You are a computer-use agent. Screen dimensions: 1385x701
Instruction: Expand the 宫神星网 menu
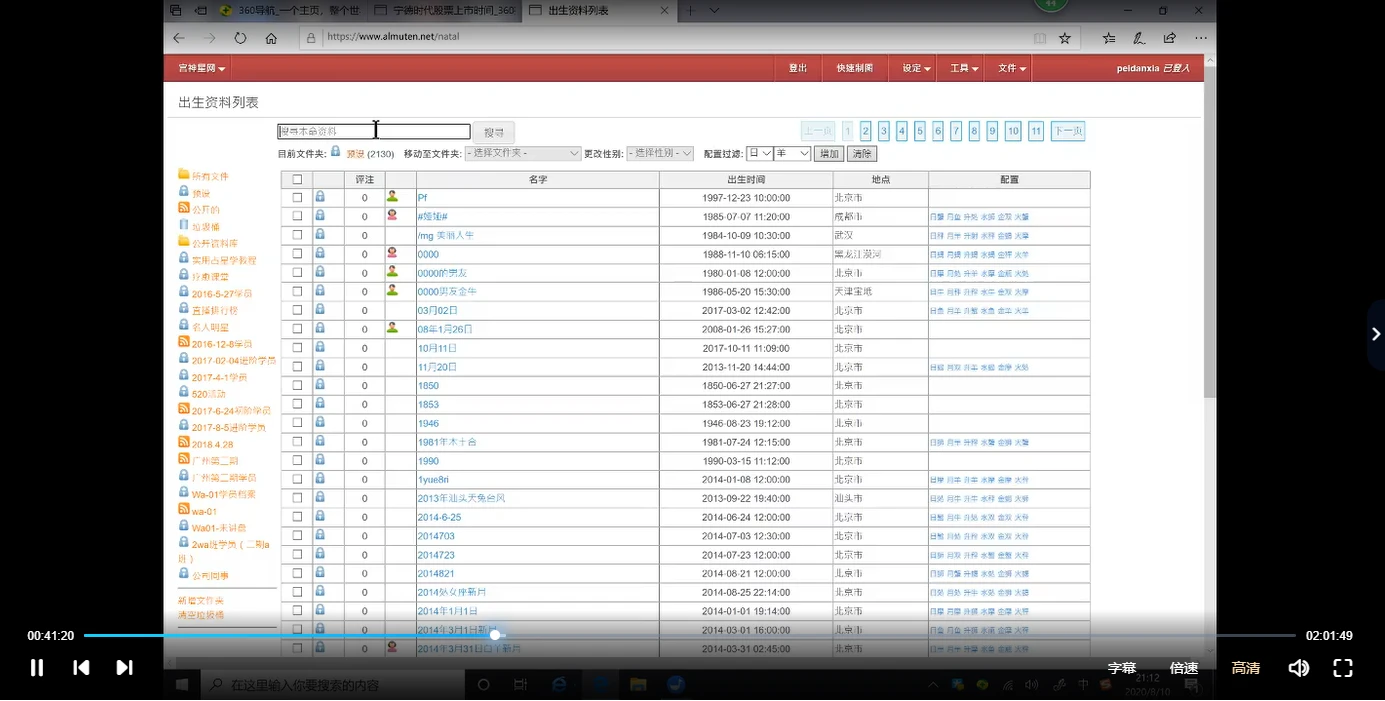201,68
